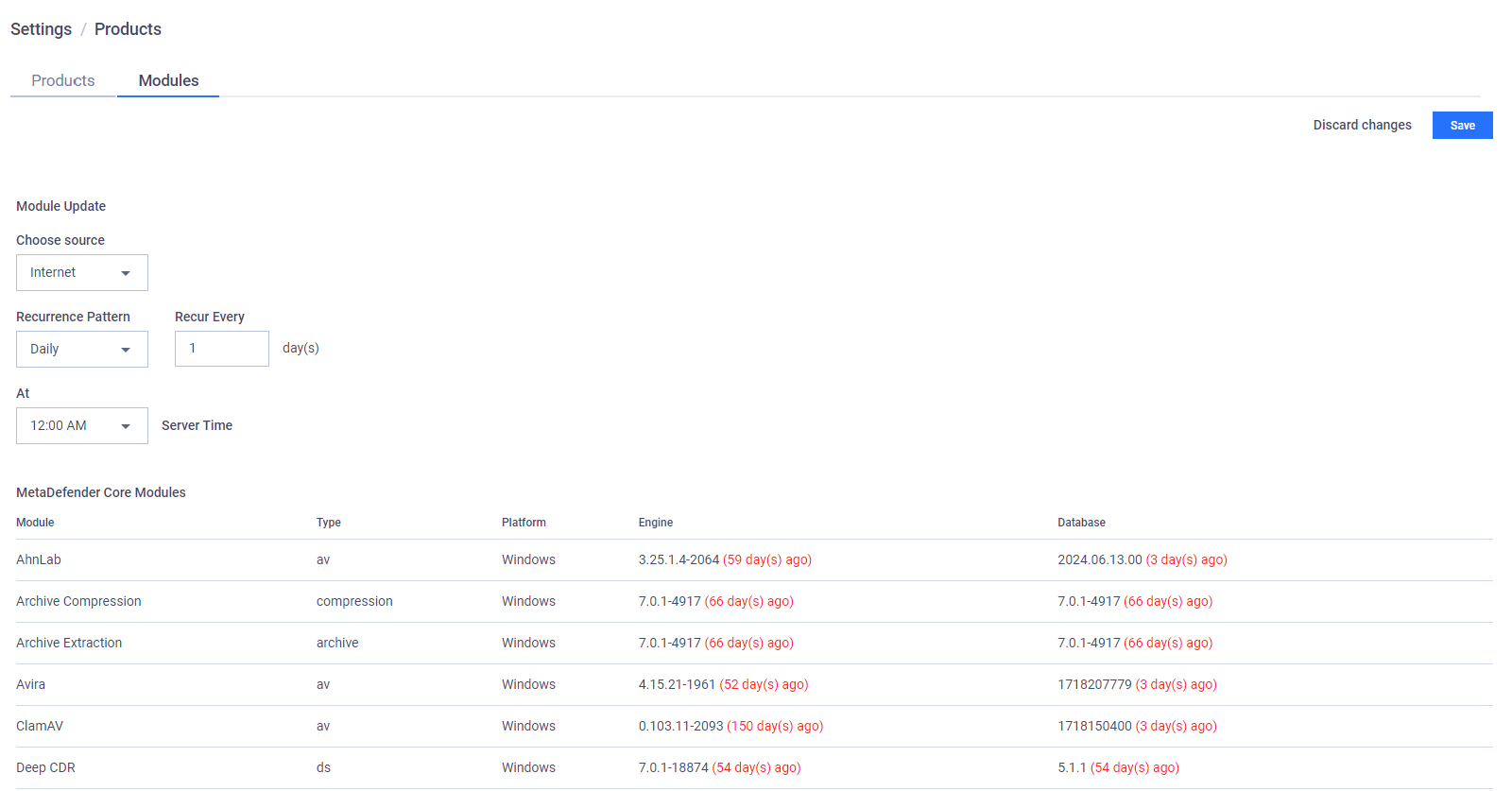The image size is (1512, 791).
Task: Select the Avira module name
Action: click(x=30, y=684)
